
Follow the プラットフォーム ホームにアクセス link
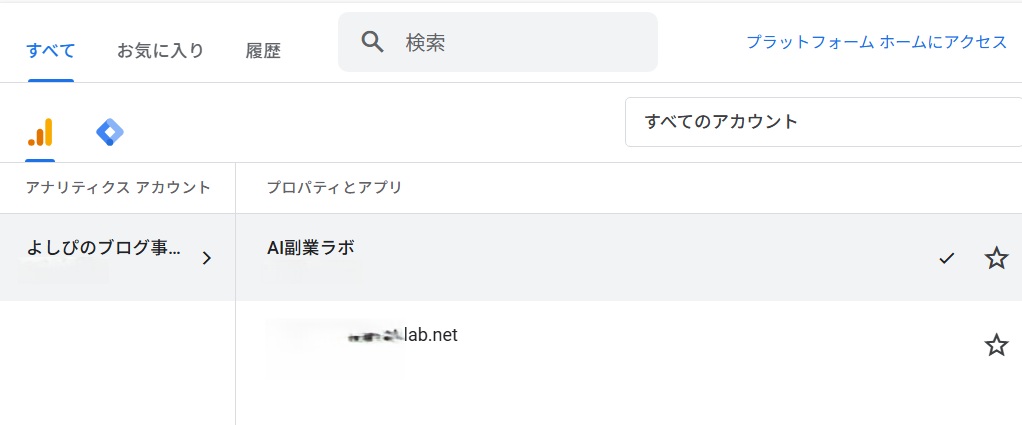(x=877, y=42)
